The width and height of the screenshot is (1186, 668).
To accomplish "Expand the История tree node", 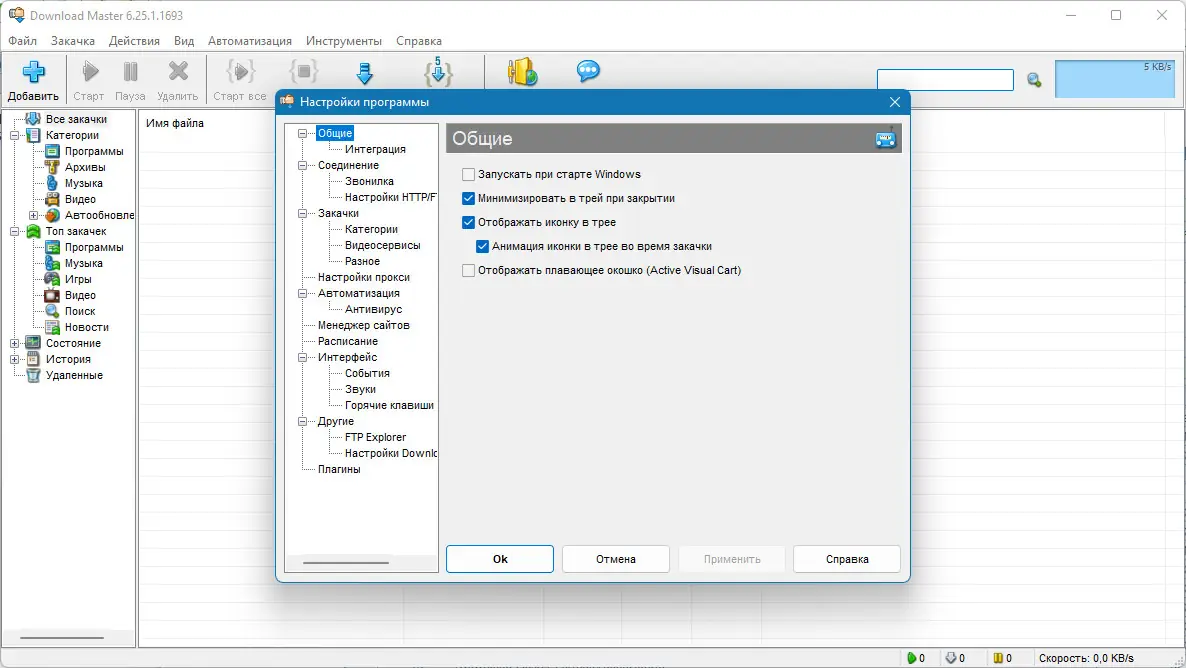I will tap(14, 359).
